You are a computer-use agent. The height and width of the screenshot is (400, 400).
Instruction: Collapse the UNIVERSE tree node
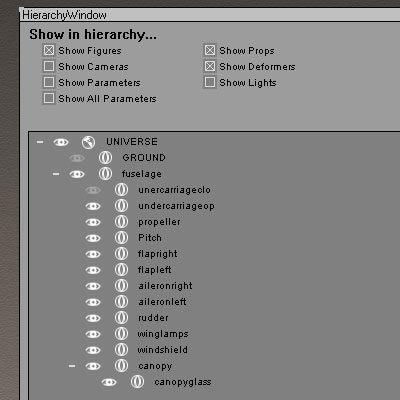pyautogui.click(x=40, y=142)
